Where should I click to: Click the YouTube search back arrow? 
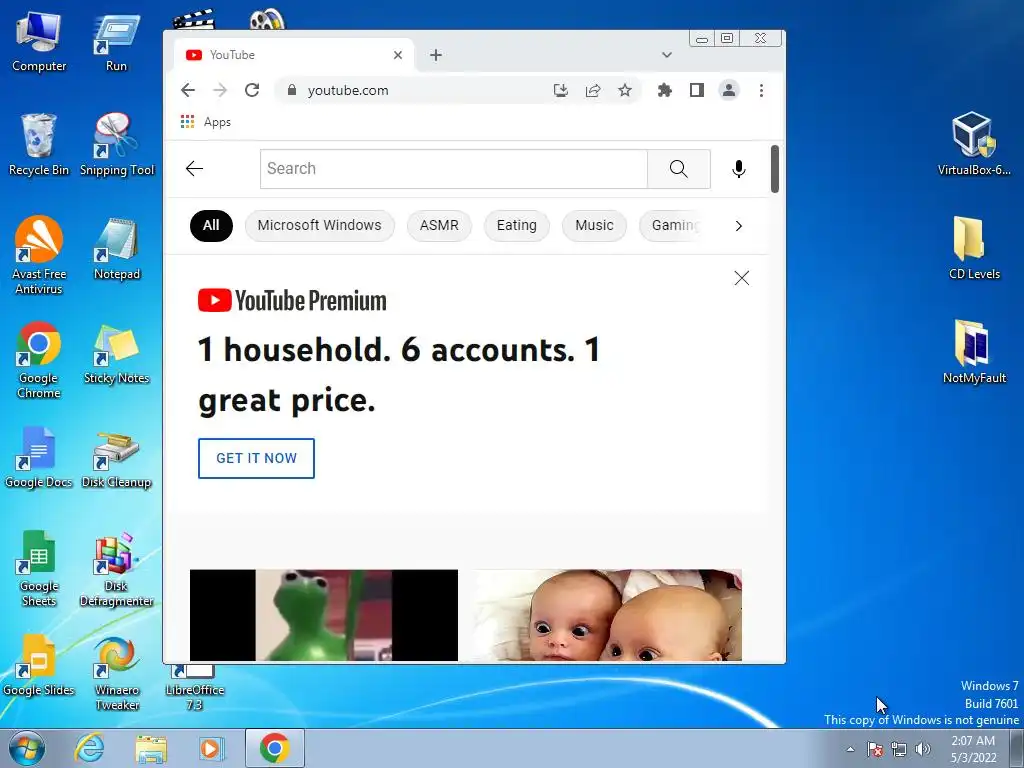pos(195,168)
